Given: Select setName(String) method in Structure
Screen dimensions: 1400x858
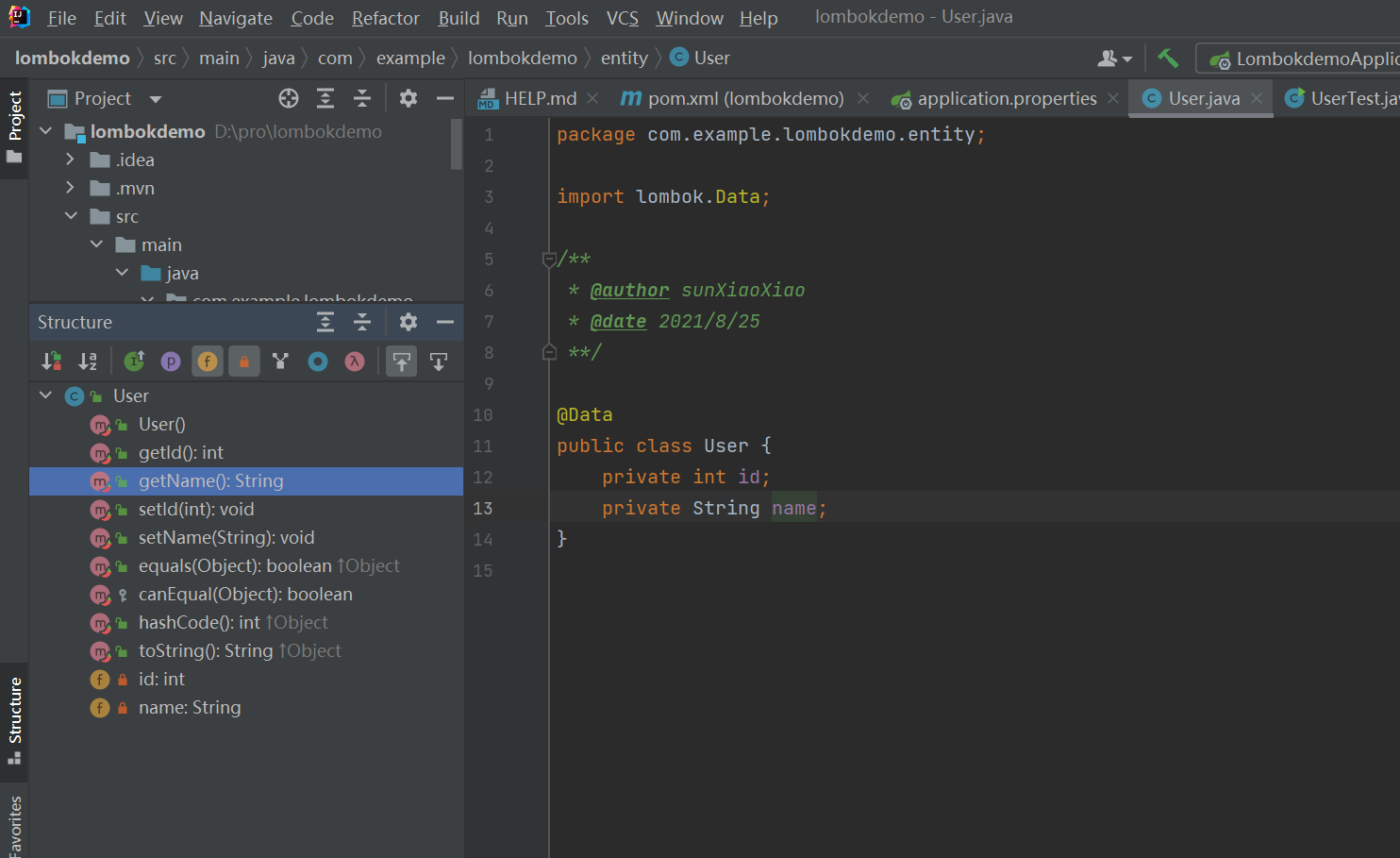Looking at the screenshot, I should [x=226, y=537].
